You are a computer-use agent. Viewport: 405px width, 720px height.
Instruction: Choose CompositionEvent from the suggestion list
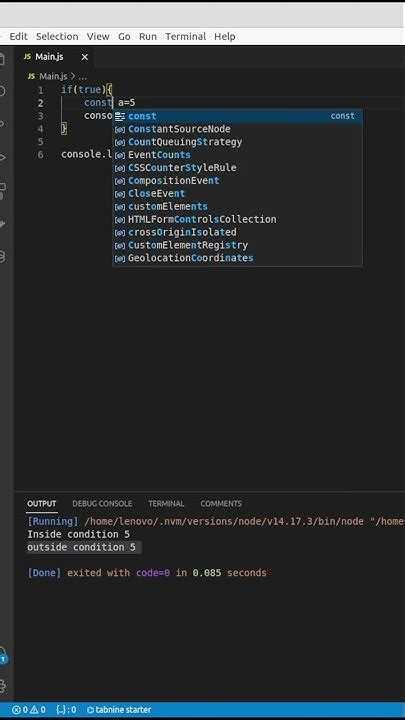237,180
